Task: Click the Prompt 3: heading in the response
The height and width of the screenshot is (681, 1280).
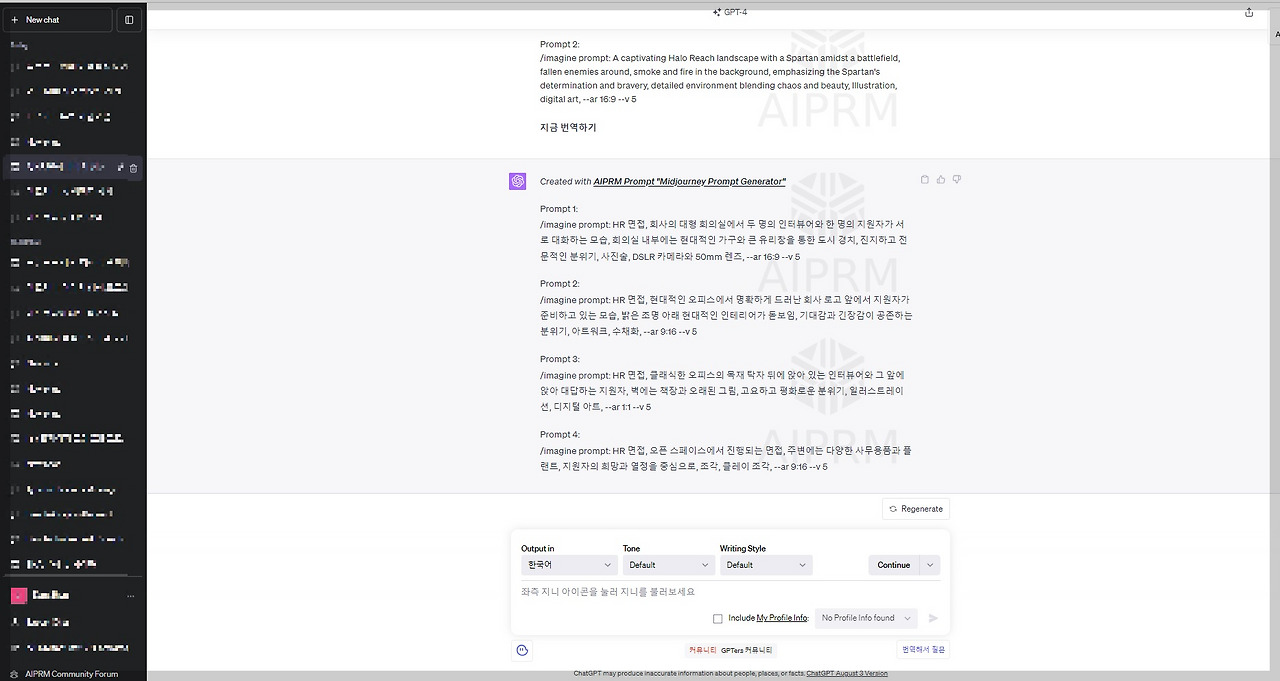Action: click(x=560, y=359)
